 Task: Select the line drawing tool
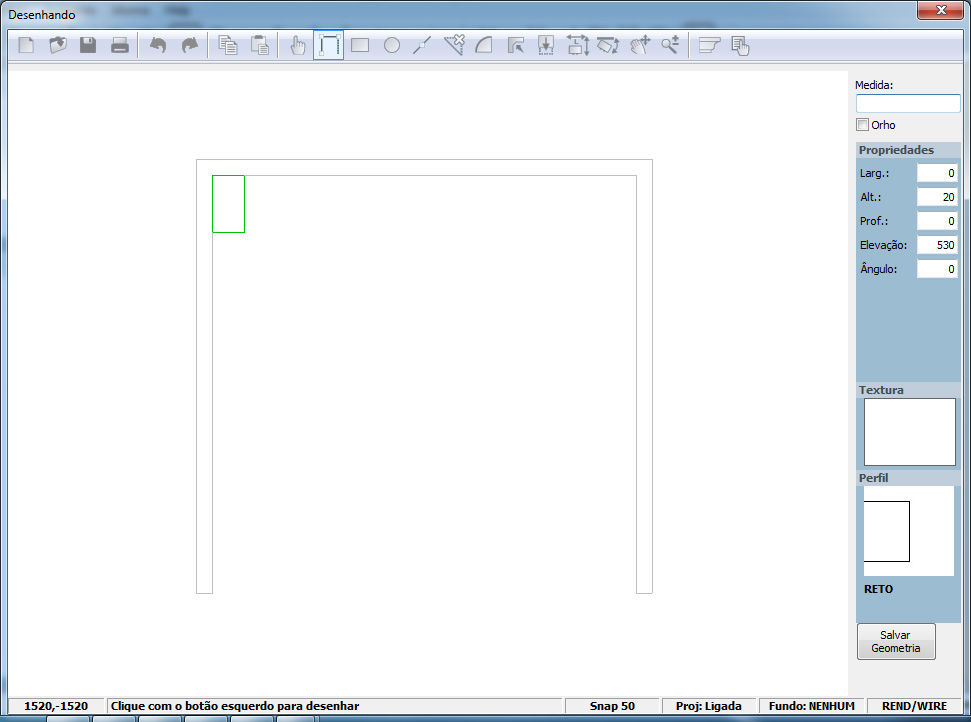tap(422, 45)
